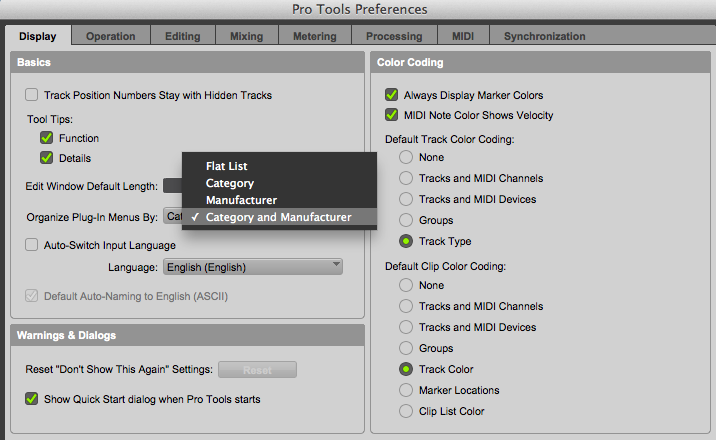Pick Manufacturer from the dropdown list
This screenshot has height=440, width=716.
coord(279,200)
